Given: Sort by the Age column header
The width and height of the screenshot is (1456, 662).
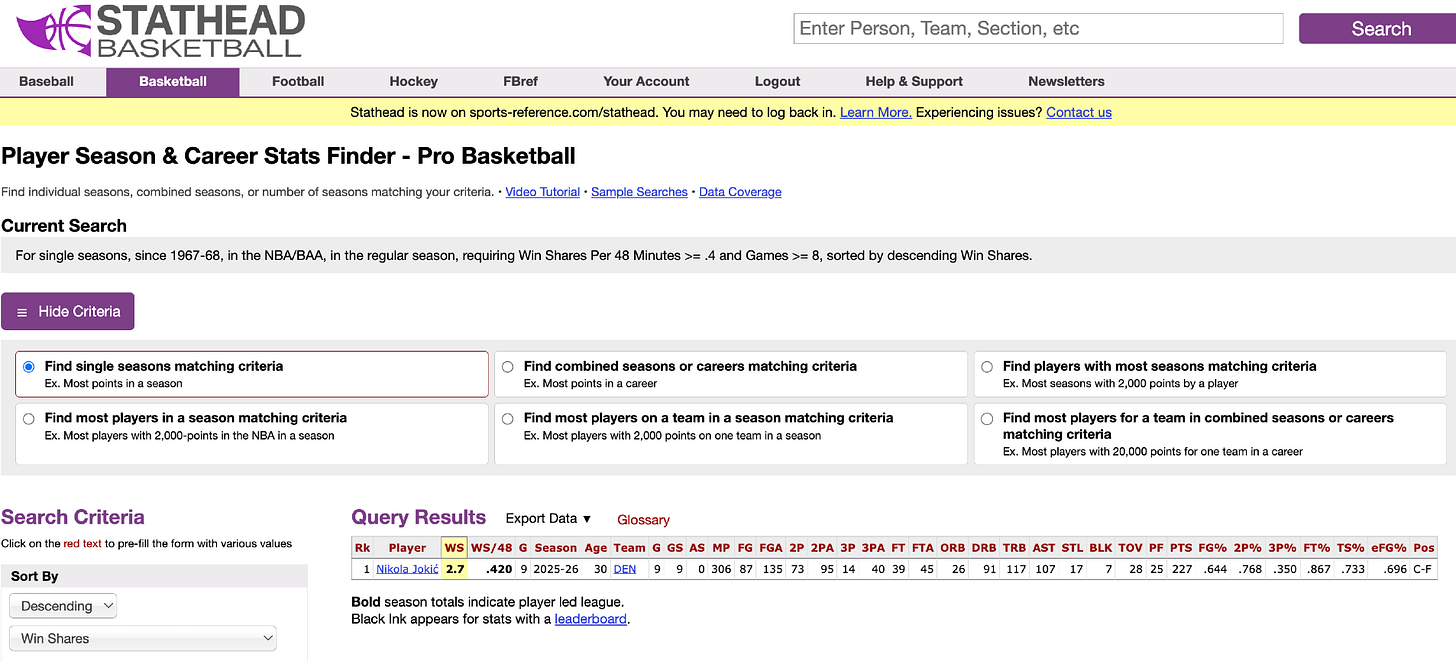Looking at the screenshot, I should 596,547.
